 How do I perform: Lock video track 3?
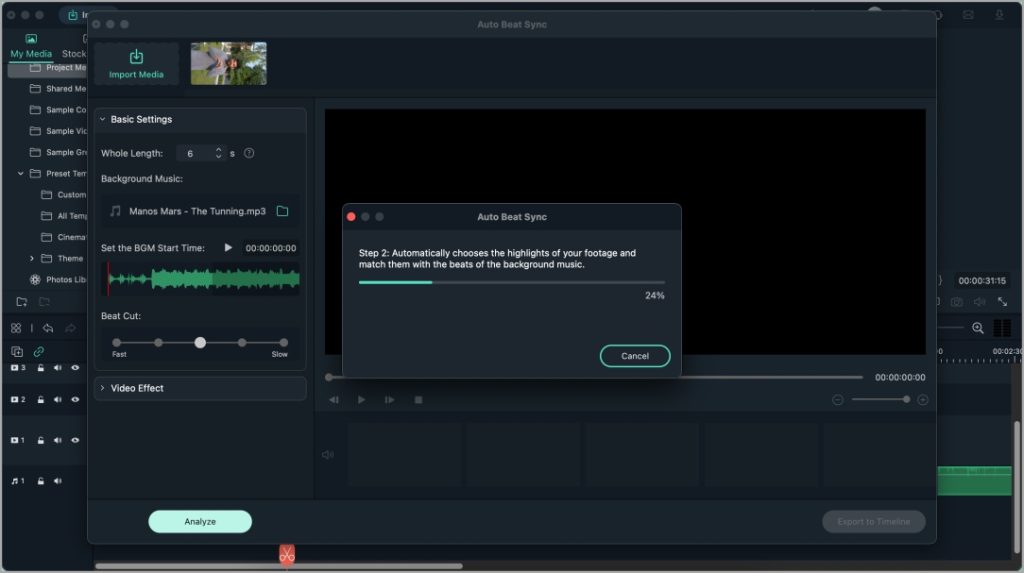[40, 368]
